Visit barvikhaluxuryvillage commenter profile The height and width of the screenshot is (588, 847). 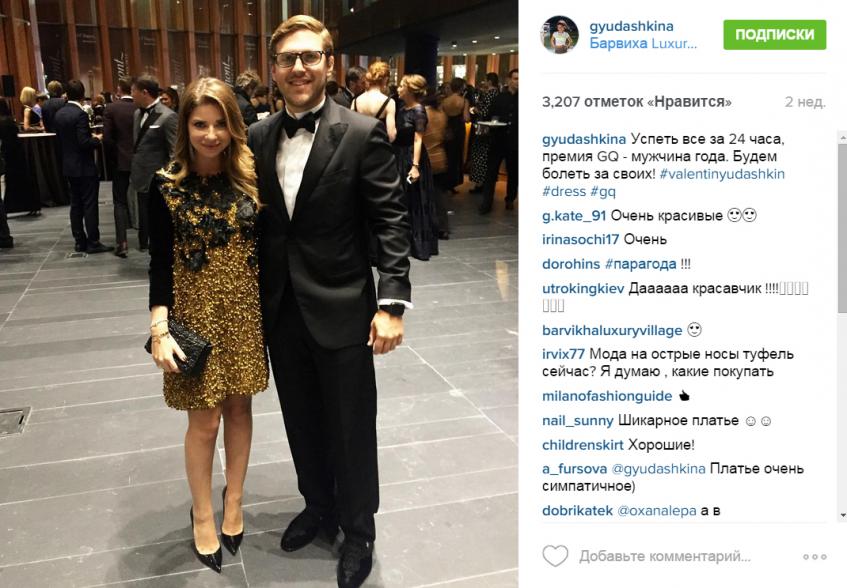612,330
